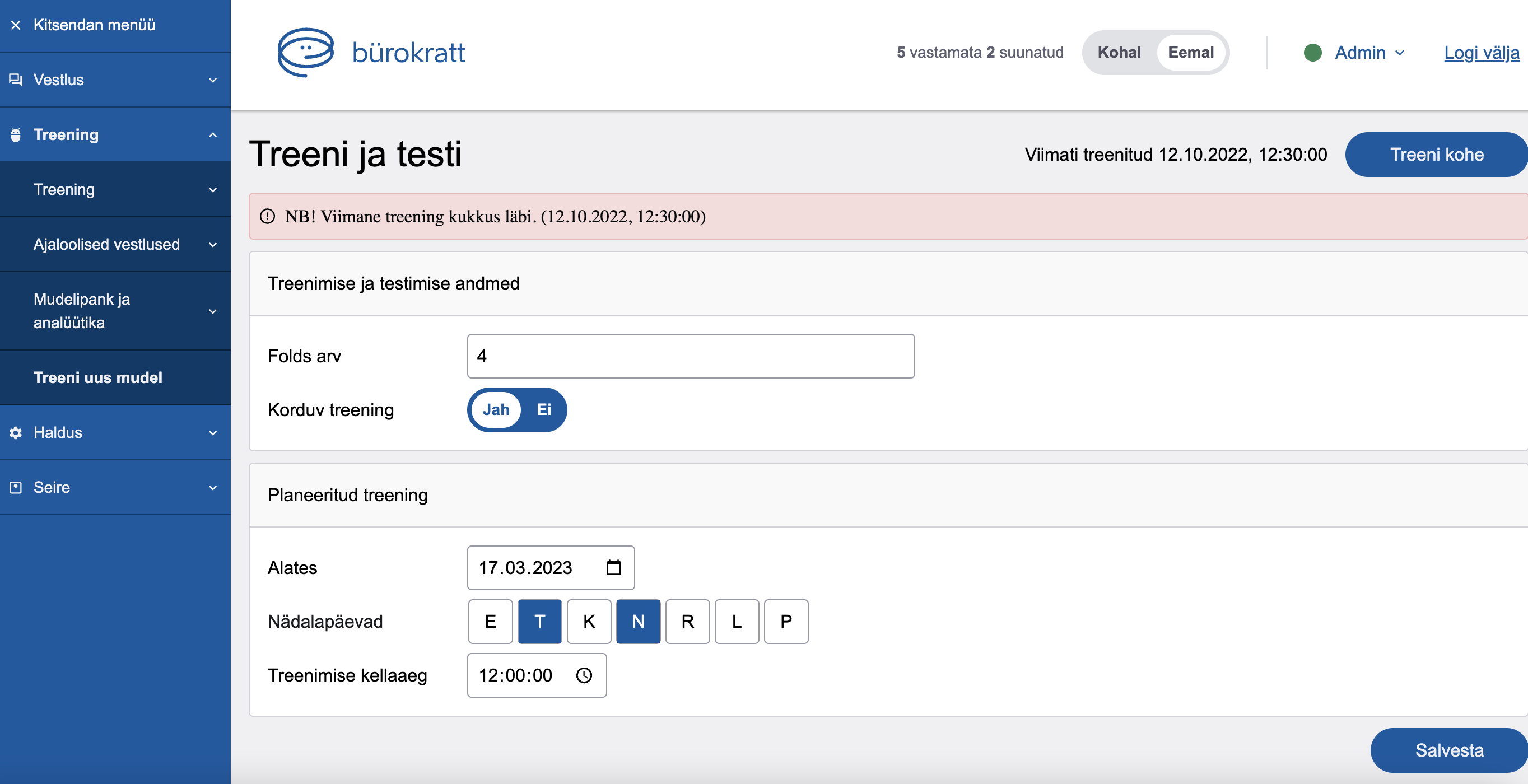Open the Vestlus menu item
1528x784 pixels.
(x=115, y=80)
